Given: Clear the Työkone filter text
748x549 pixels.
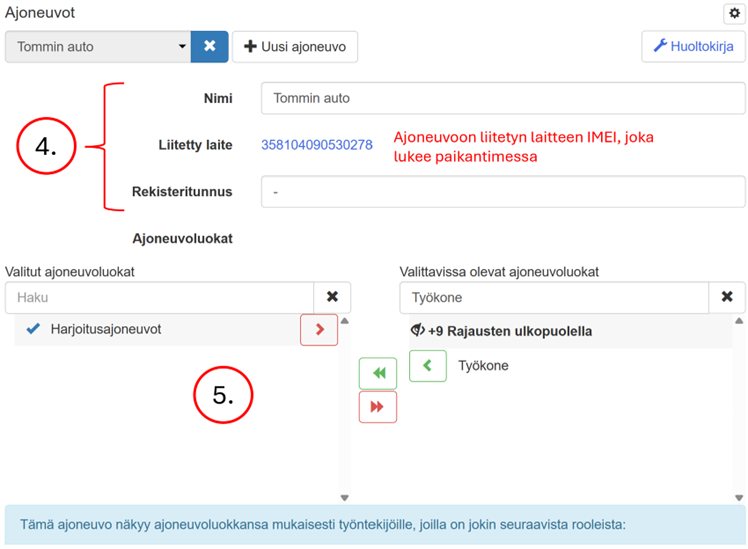Looking at the screenshot, I should tap(727, 297).
